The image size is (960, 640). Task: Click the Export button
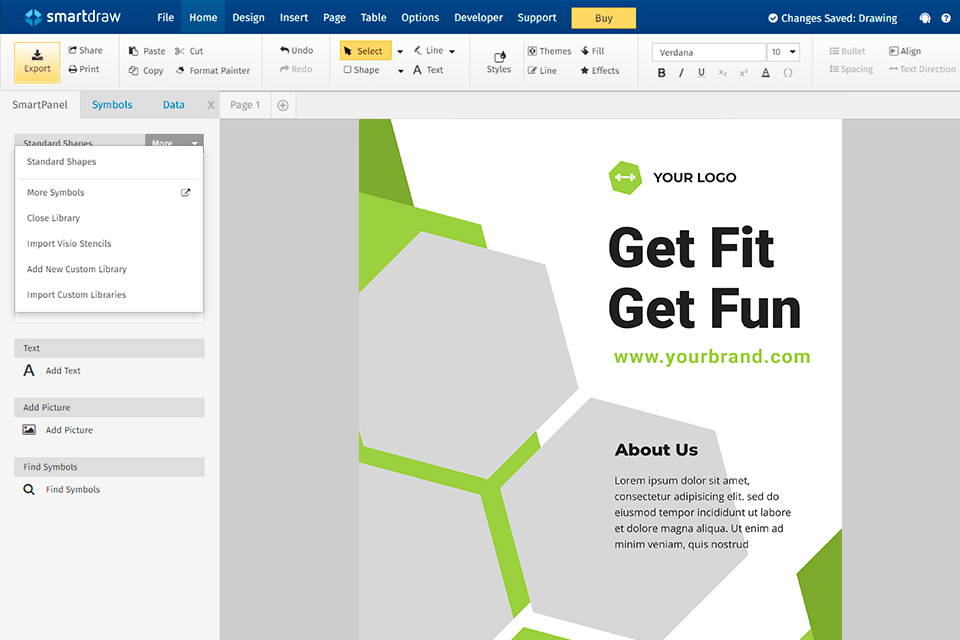coord(37,61)
